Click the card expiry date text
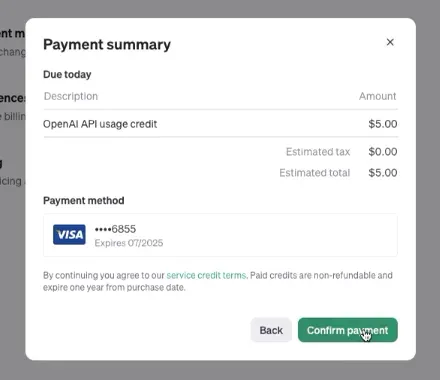The width and height of the screenshot is (440, 380). (x=129, y=243)
